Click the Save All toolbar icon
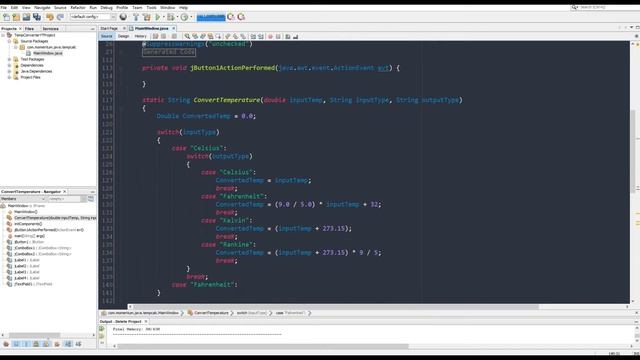This screenshot has width=640, height=360. tap(37, 17)
